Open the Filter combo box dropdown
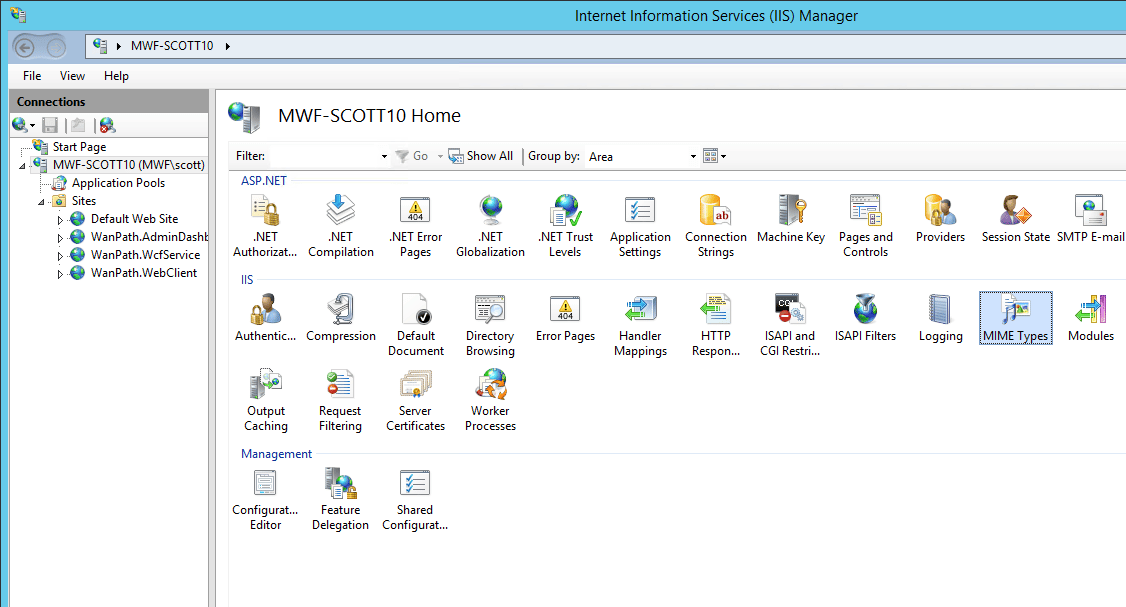The height and width of the screenshot is (607, 1126). [384, 157]
